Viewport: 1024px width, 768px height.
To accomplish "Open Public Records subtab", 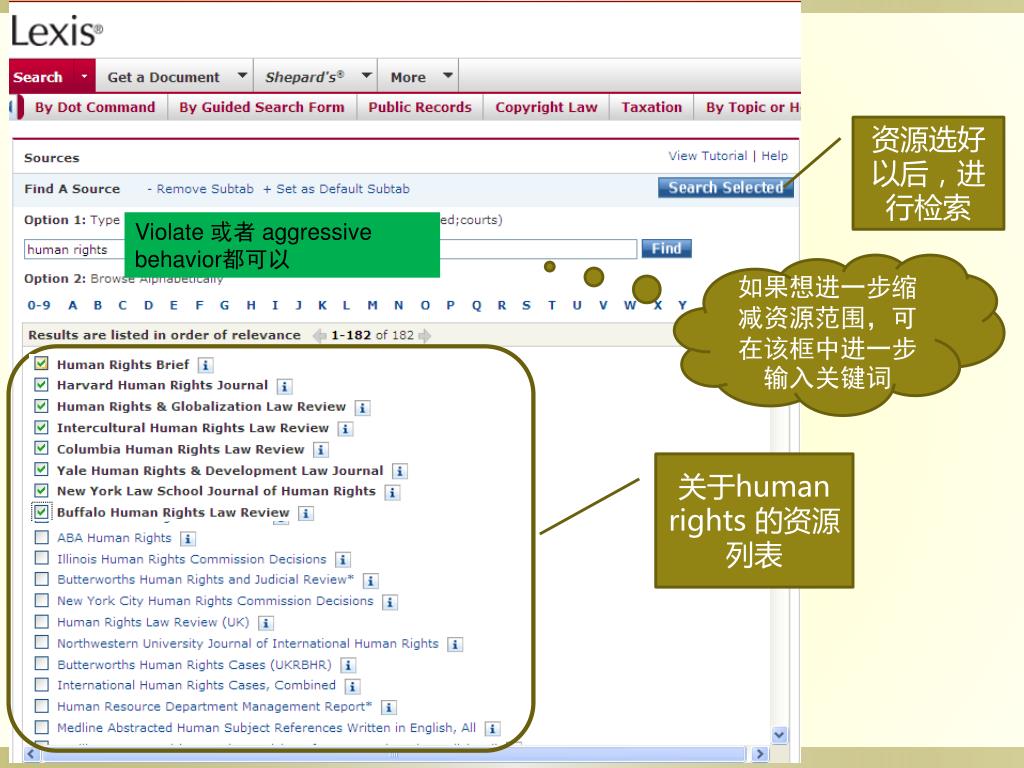I will coord(419,107).
